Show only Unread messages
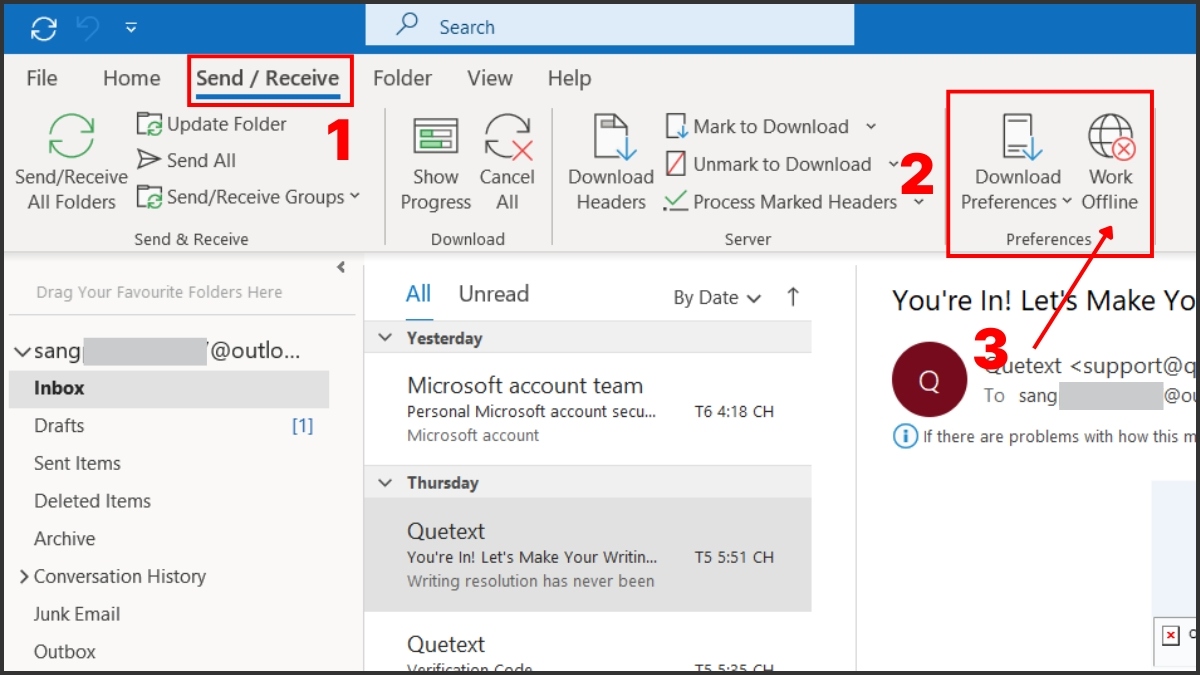 pyautogui.click(x=493, y=294)
